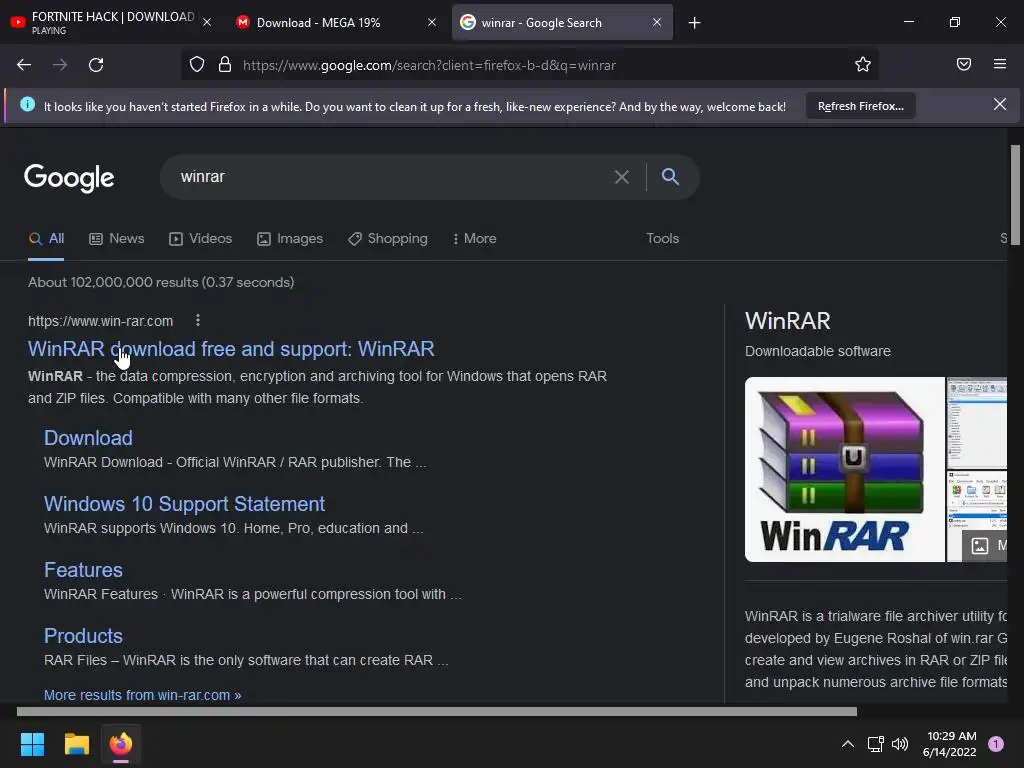This screenshot has width=1024, height=768.
Task: Open the Features sitelink
Action: click(83, 569)
